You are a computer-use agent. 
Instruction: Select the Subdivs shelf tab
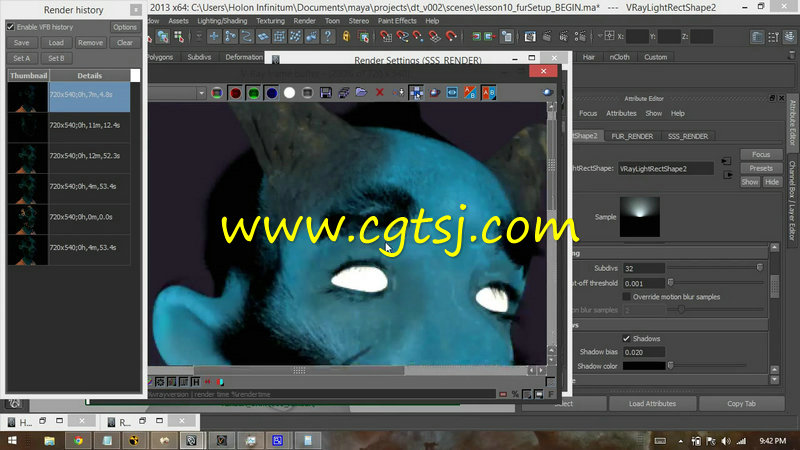[x=199, y=57]
